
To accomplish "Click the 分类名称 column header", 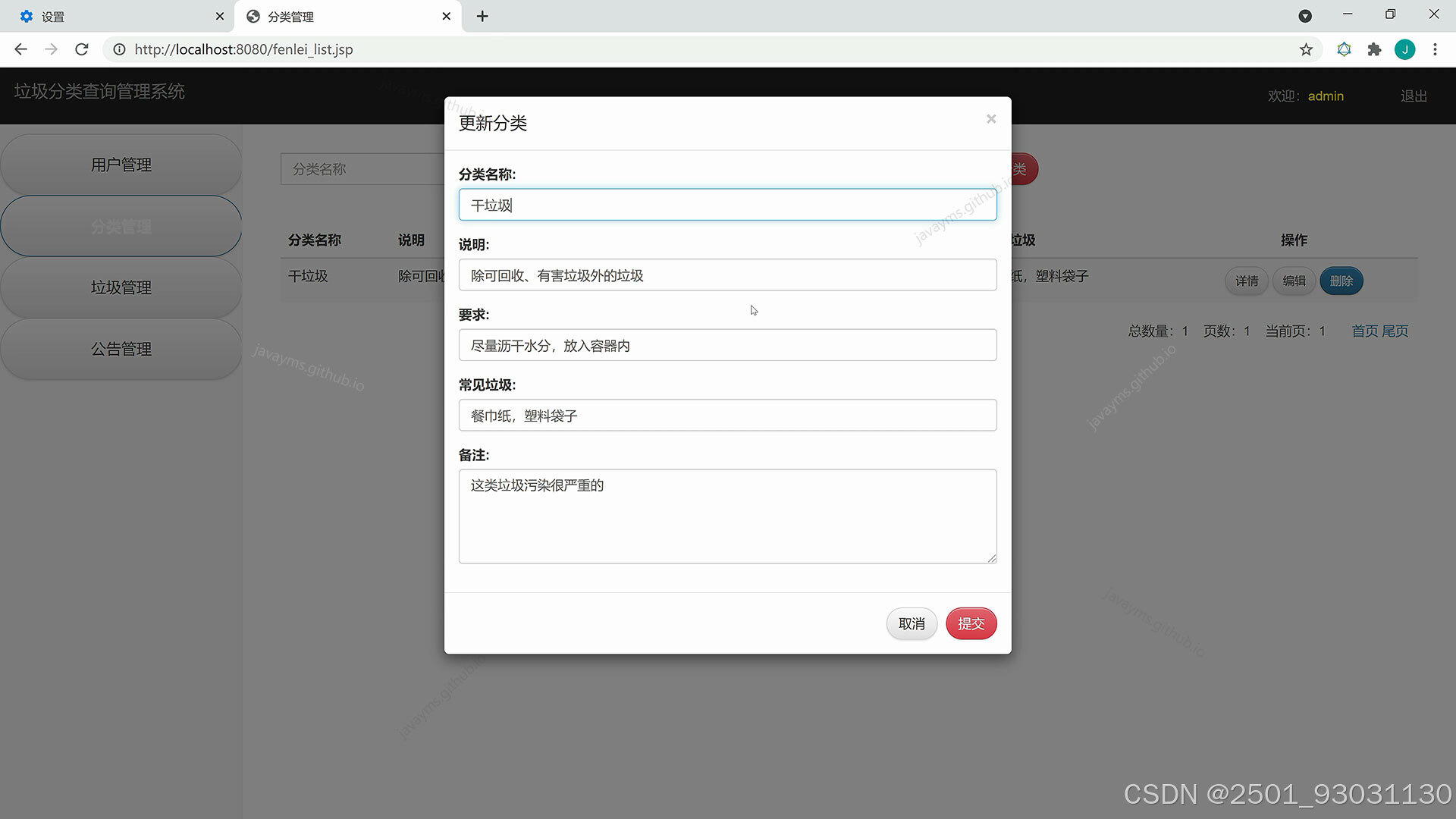I will point(315,240).
